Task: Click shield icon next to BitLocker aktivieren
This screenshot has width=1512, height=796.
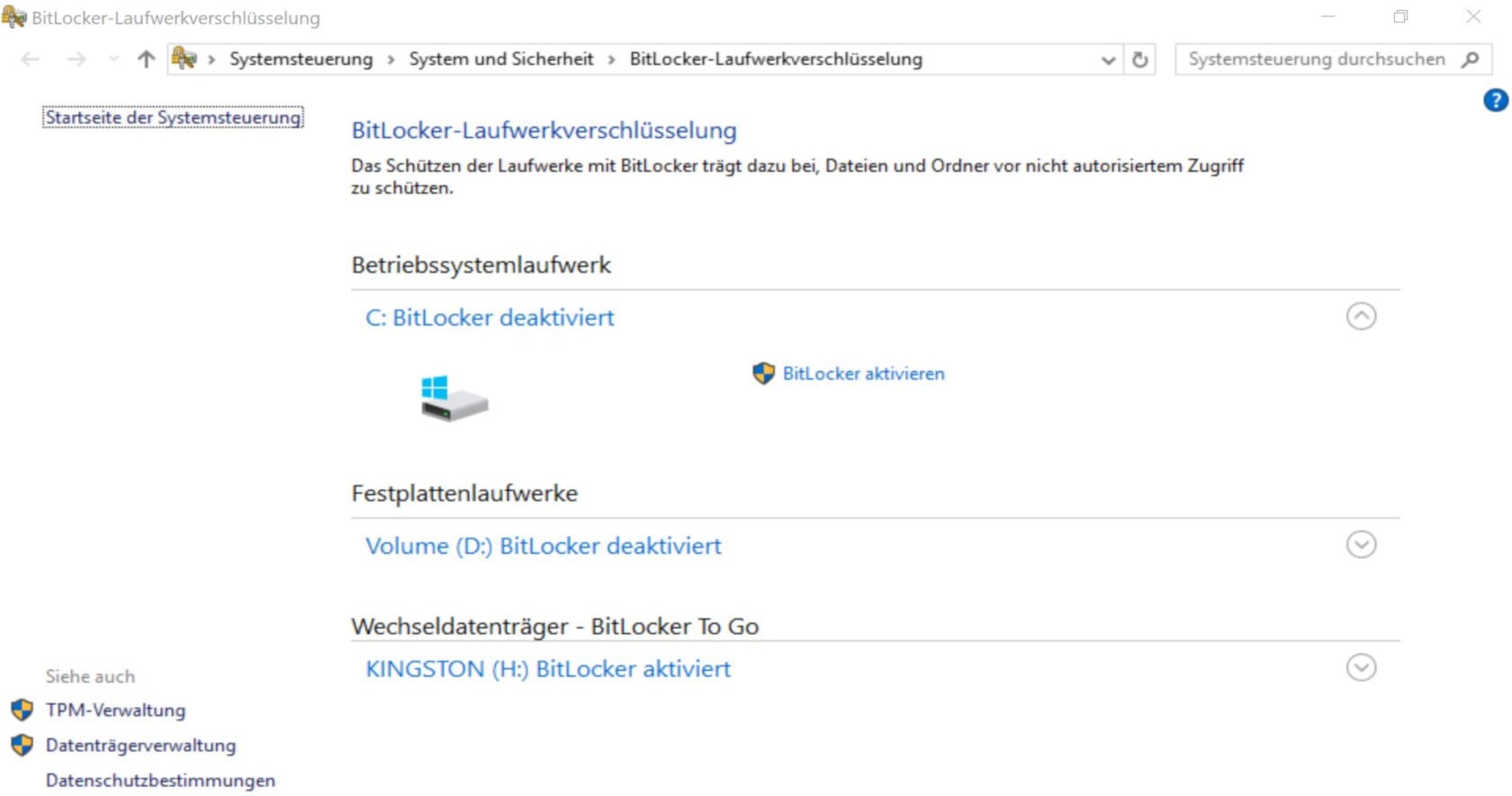Action: pyautogui.click(x=763, y=374)
